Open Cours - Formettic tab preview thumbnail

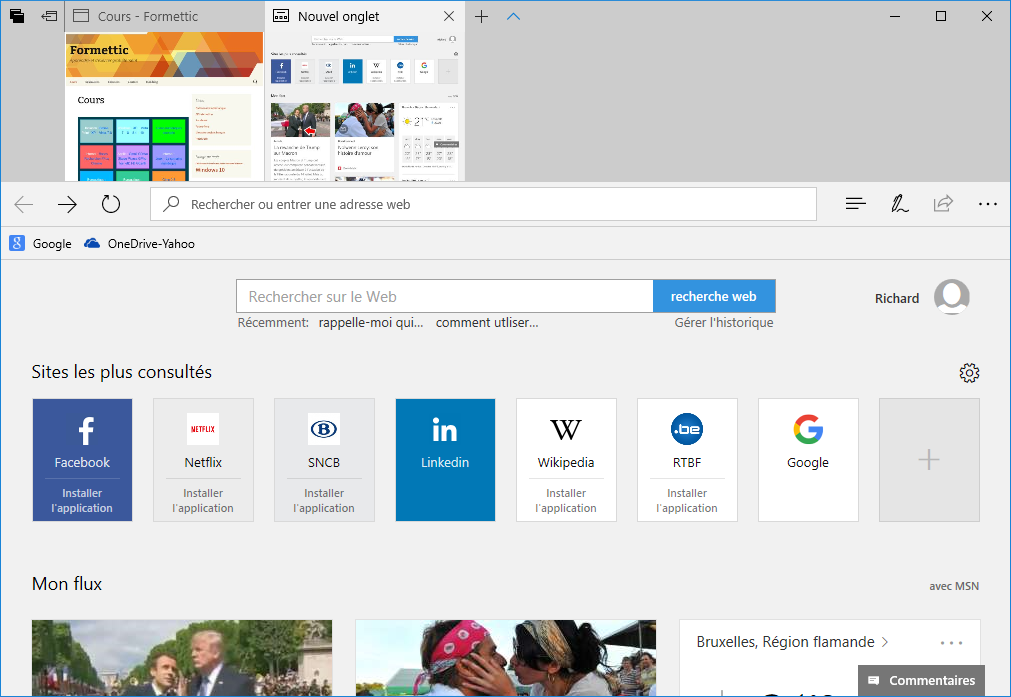164,106
